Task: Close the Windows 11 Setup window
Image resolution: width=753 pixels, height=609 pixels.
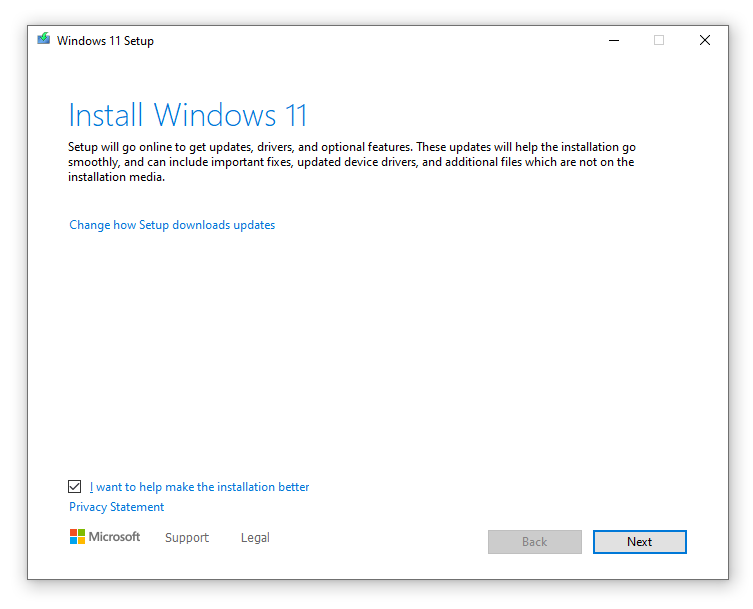Action: pos(704,40)
